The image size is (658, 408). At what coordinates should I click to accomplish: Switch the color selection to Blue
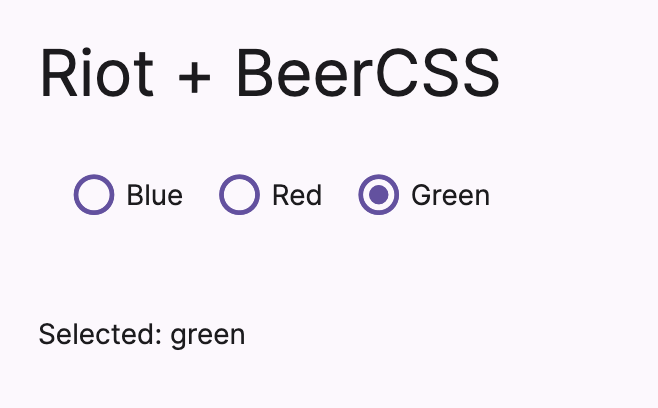click(94, 195)
